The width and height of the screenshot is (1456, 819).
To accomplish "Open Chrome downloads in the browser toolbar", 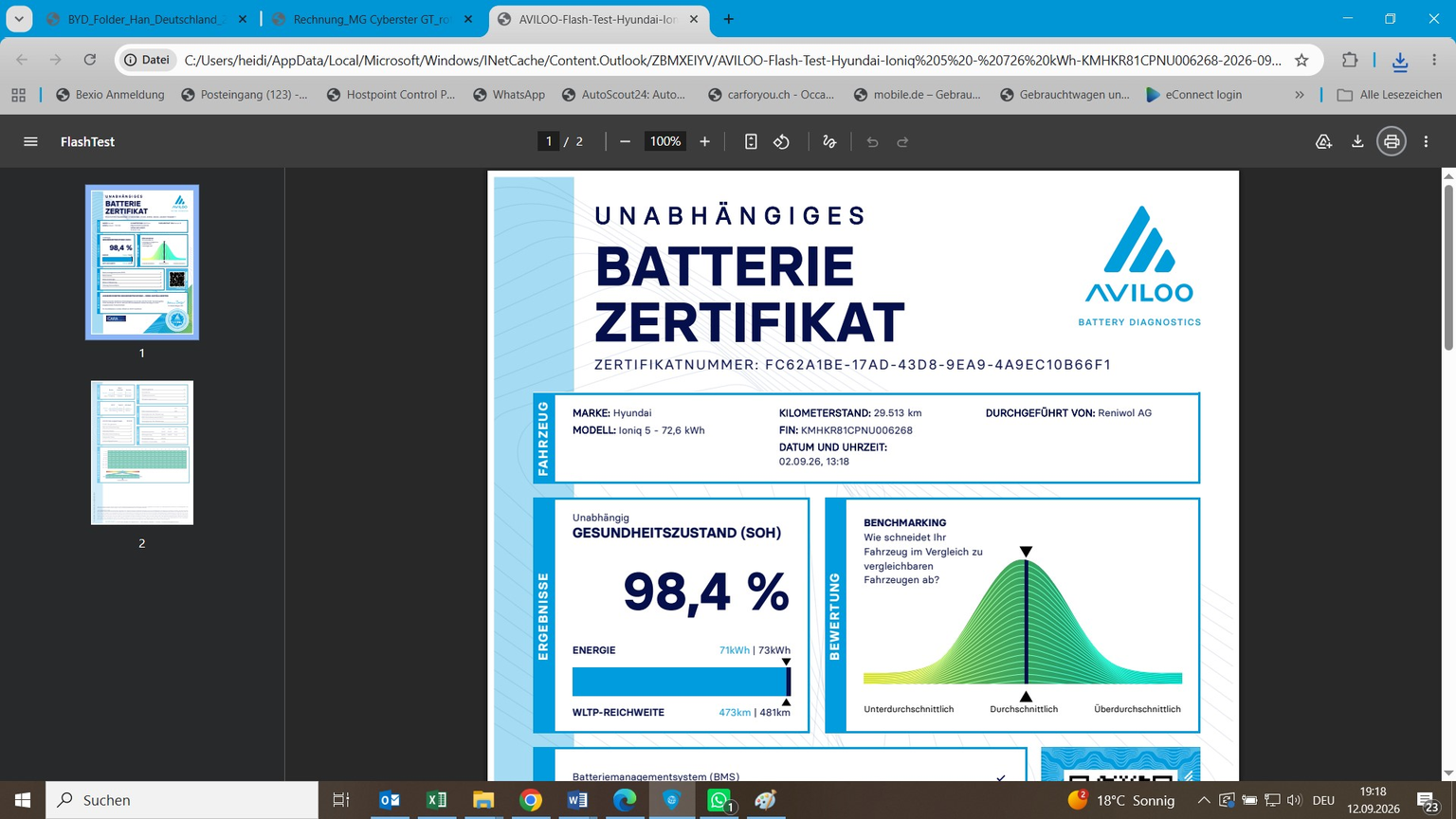I will [x=1400, y=61].
